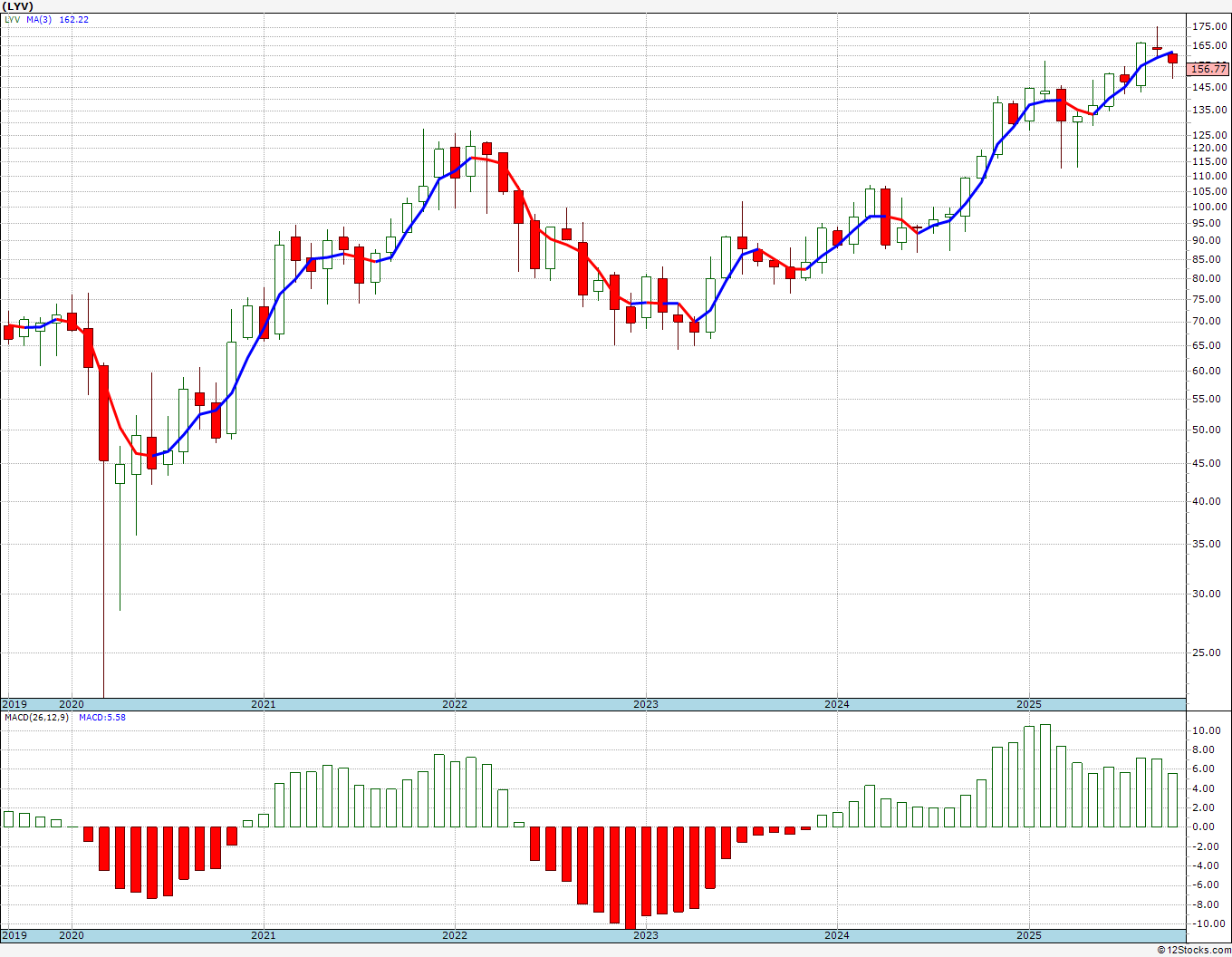
Task: Select the LYV legend label beside MA(3)
Action: (x=12, y=19)
